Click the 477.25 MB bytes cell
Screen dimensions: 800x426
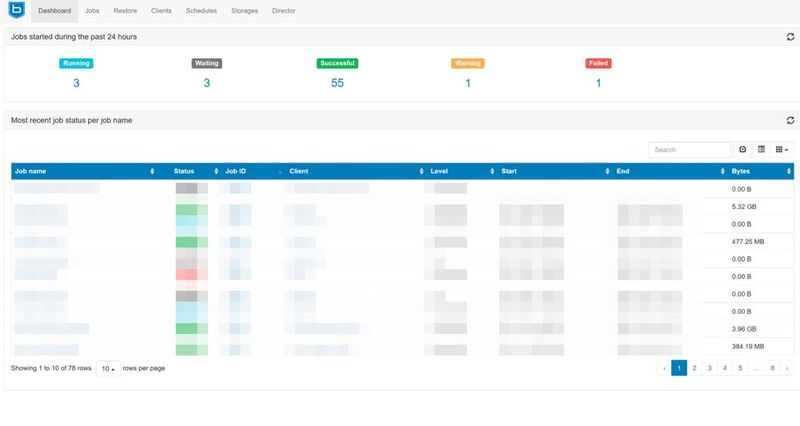(748, 242)
